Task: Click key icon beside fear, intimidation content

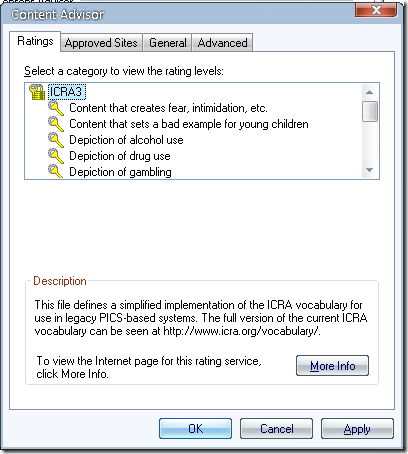Action: 56,108
